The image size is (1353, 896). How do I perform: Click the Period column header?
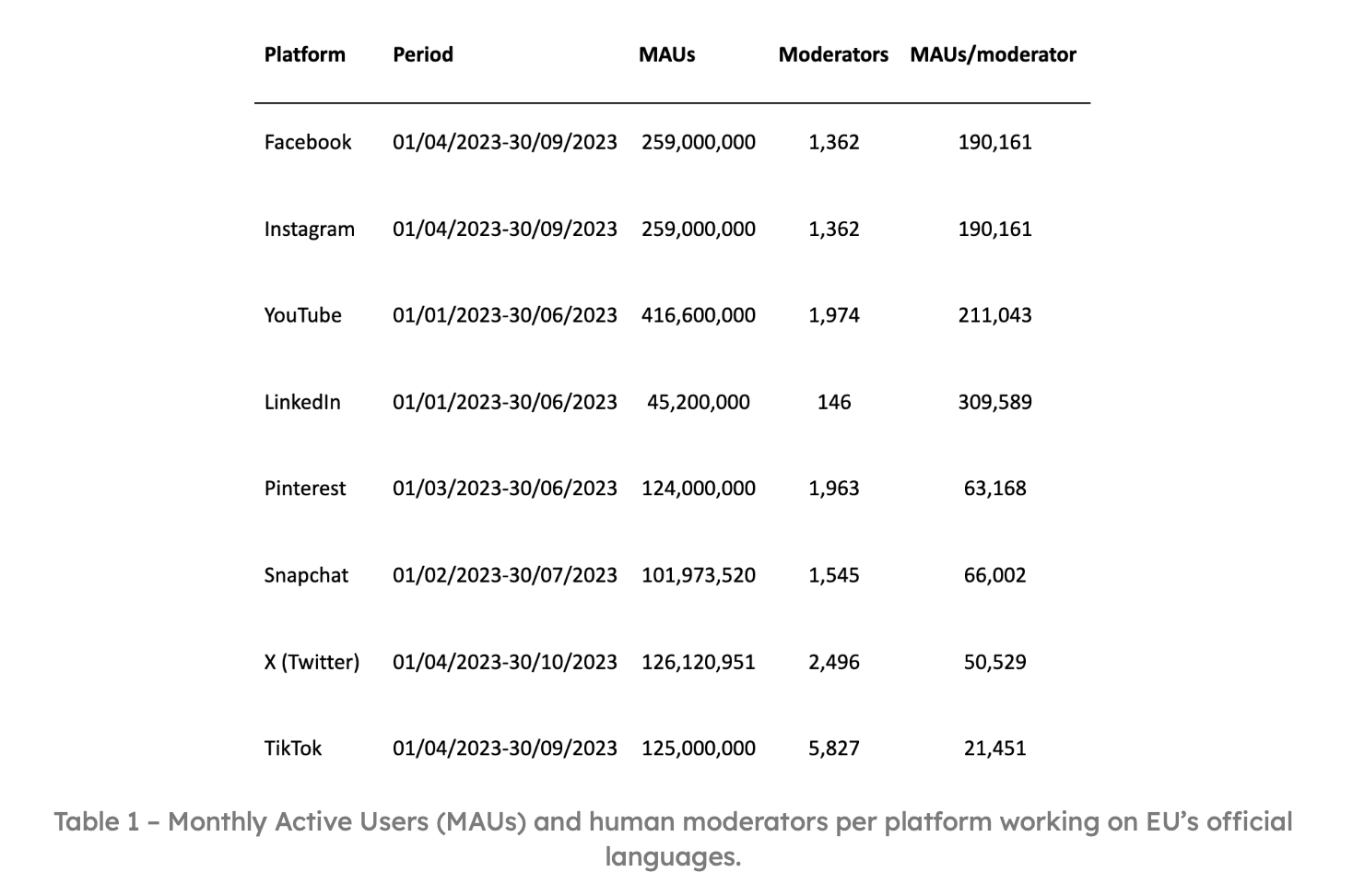click(423, 54)
